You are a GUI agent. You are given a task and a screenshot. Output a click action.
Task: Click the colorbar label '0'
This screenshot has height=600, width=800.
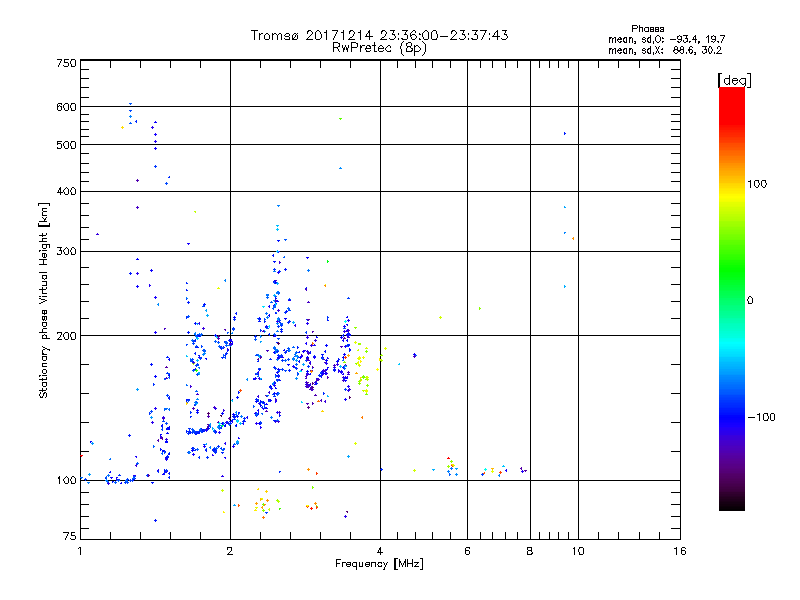[749, 301]
